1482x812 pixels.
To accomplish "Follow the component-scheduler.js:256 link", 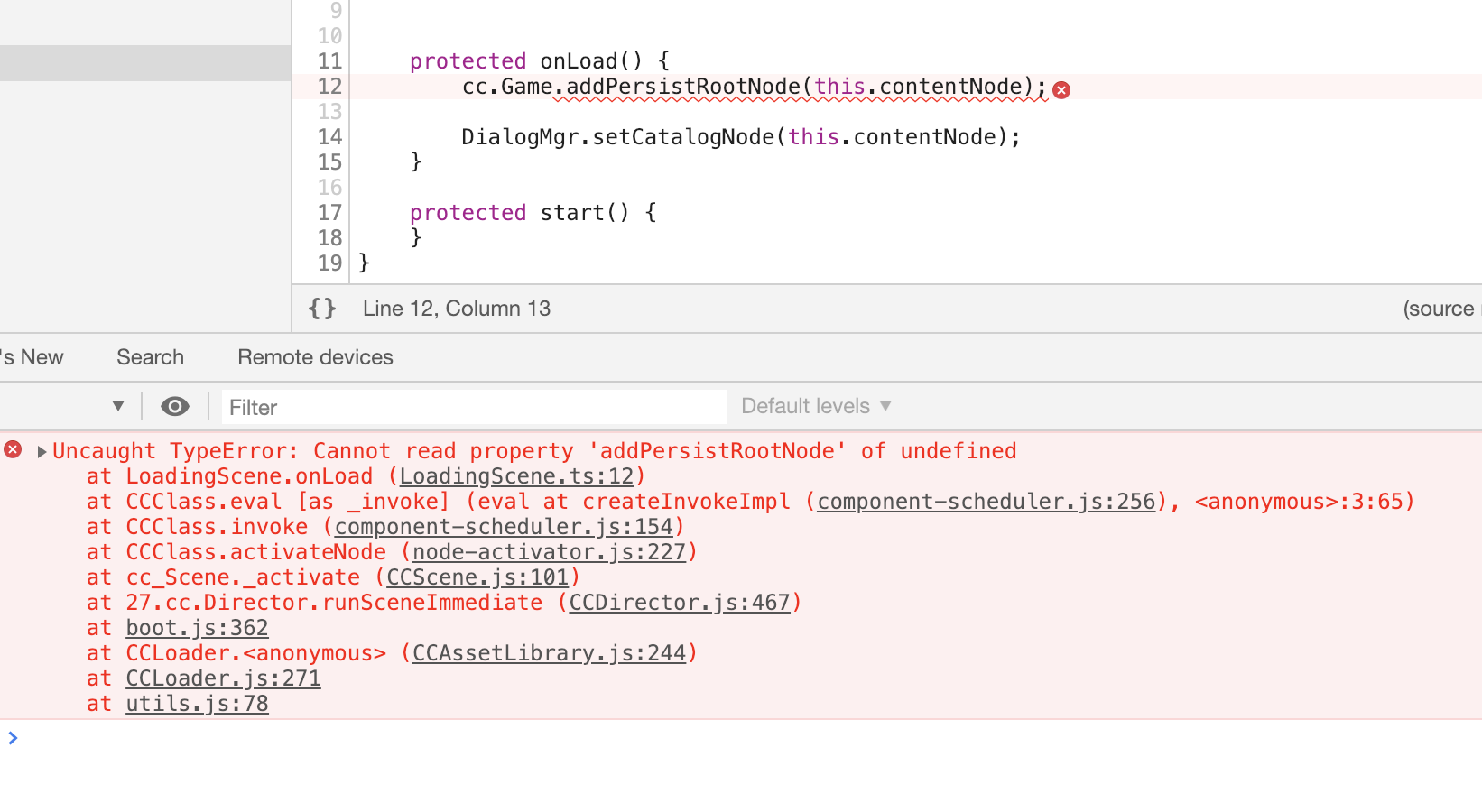I will tap(986, 502).
